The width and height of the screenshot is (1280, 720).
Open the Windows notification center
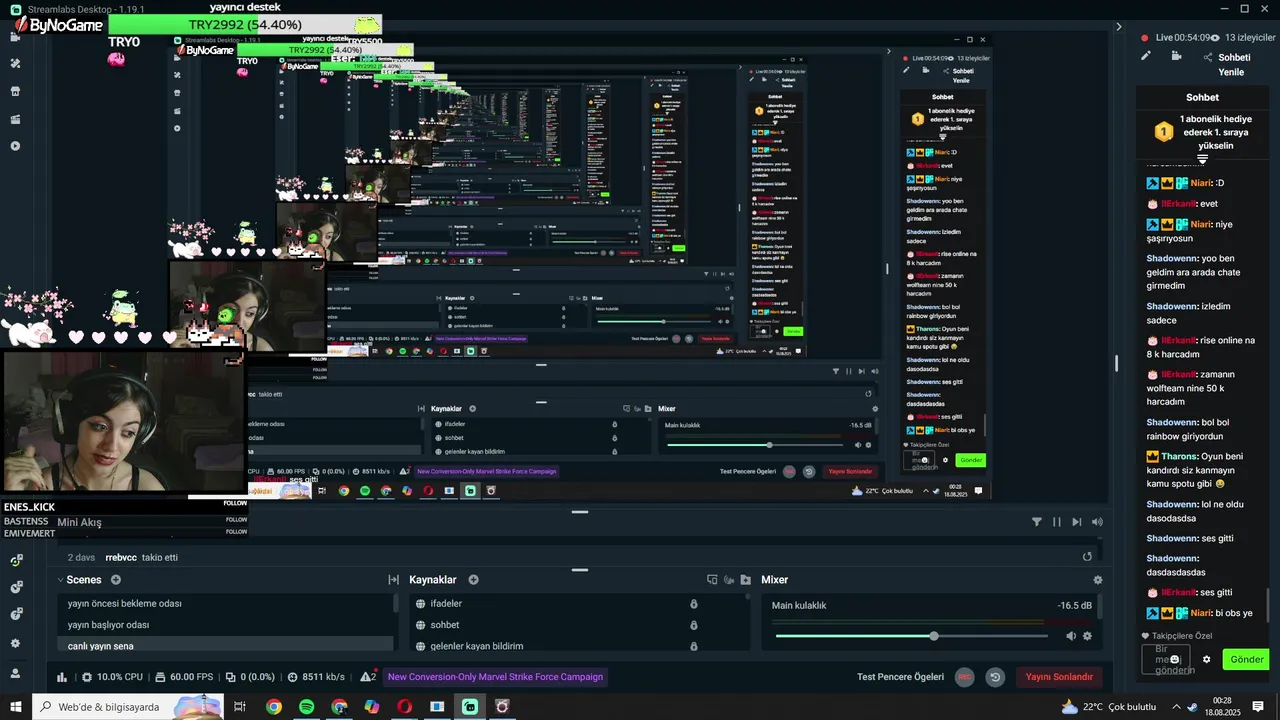[1258, 707]
